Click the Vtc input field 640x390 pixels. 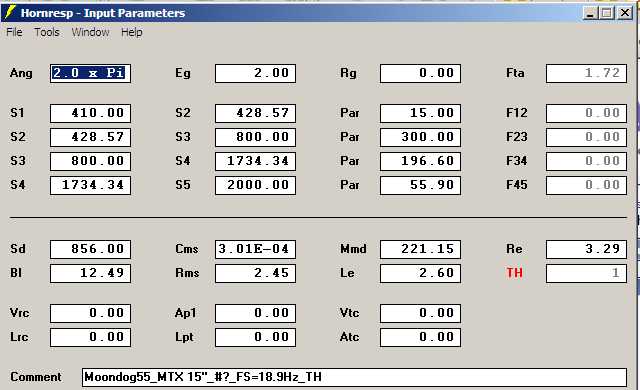[420, 313]
